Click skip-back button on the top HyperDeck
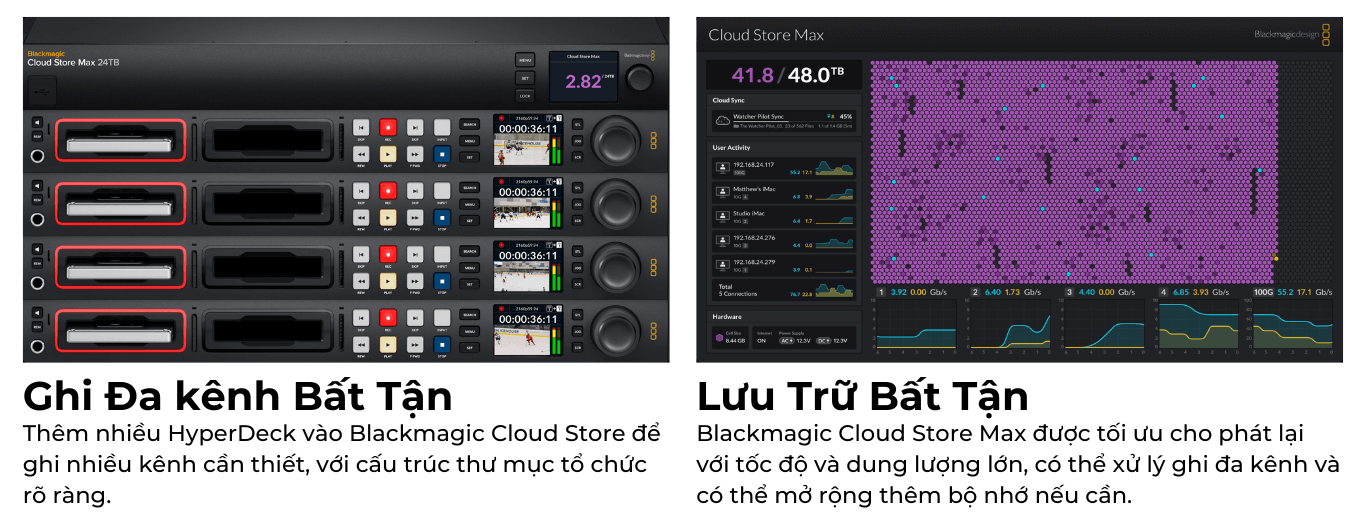 (x=361, y=127)
